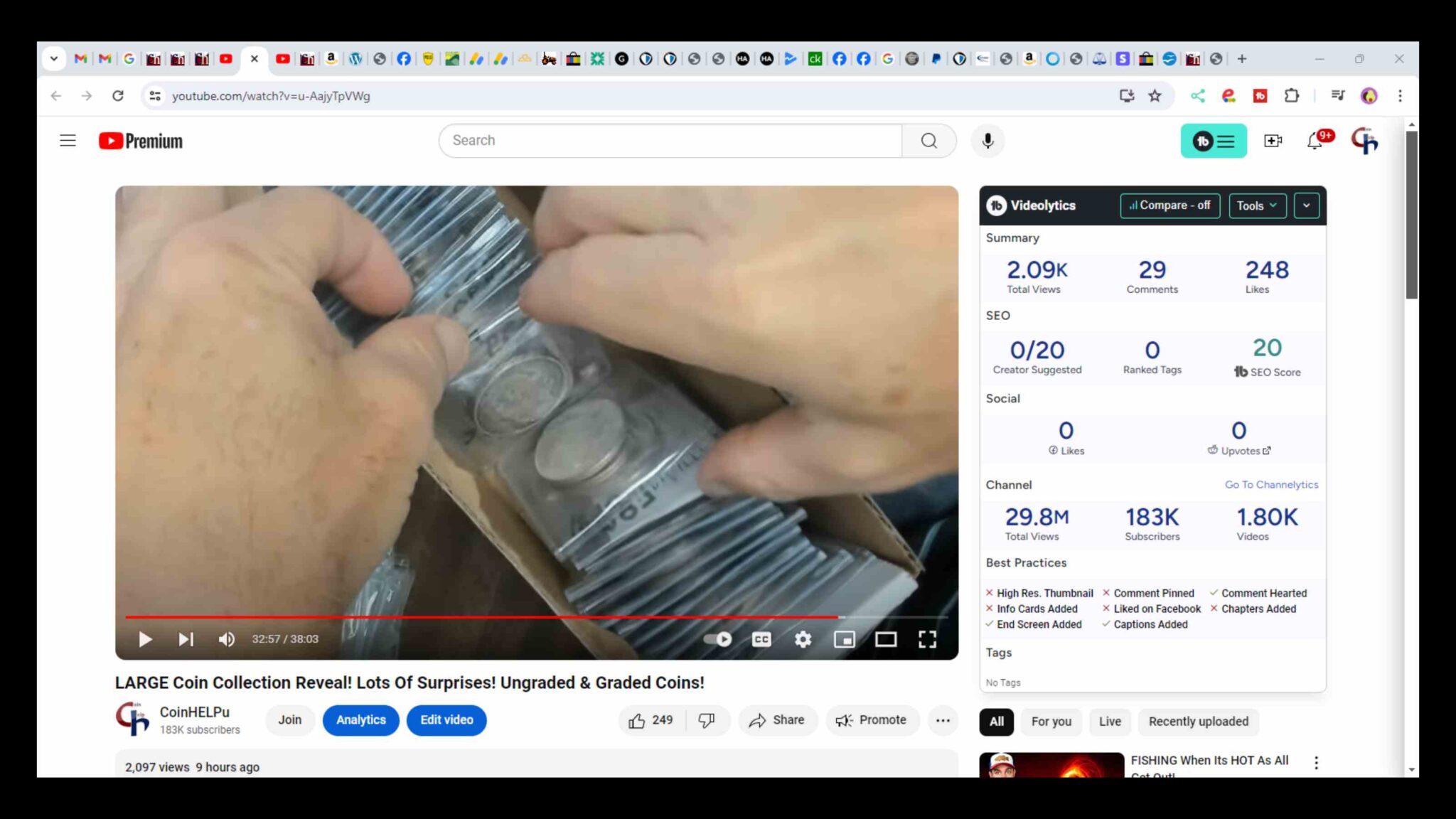This screenshot has height=819, width=1456.
Task: Open CoinHELPu channel name link
Action: click(194, 712)
